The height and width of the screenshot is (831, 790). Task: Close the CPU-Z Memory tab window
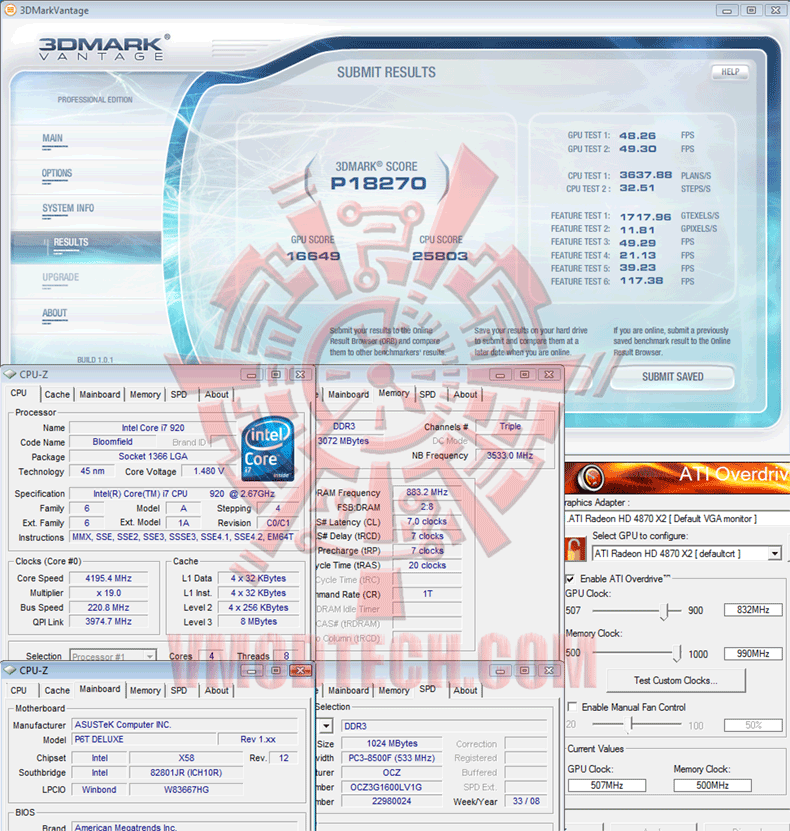(x=549, y=375)
